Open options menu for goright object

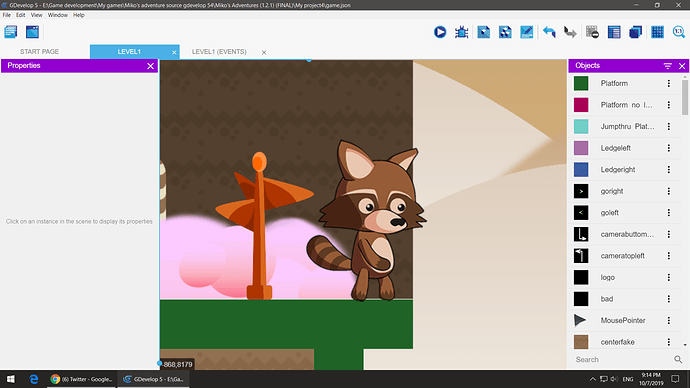tap(669, 191)
